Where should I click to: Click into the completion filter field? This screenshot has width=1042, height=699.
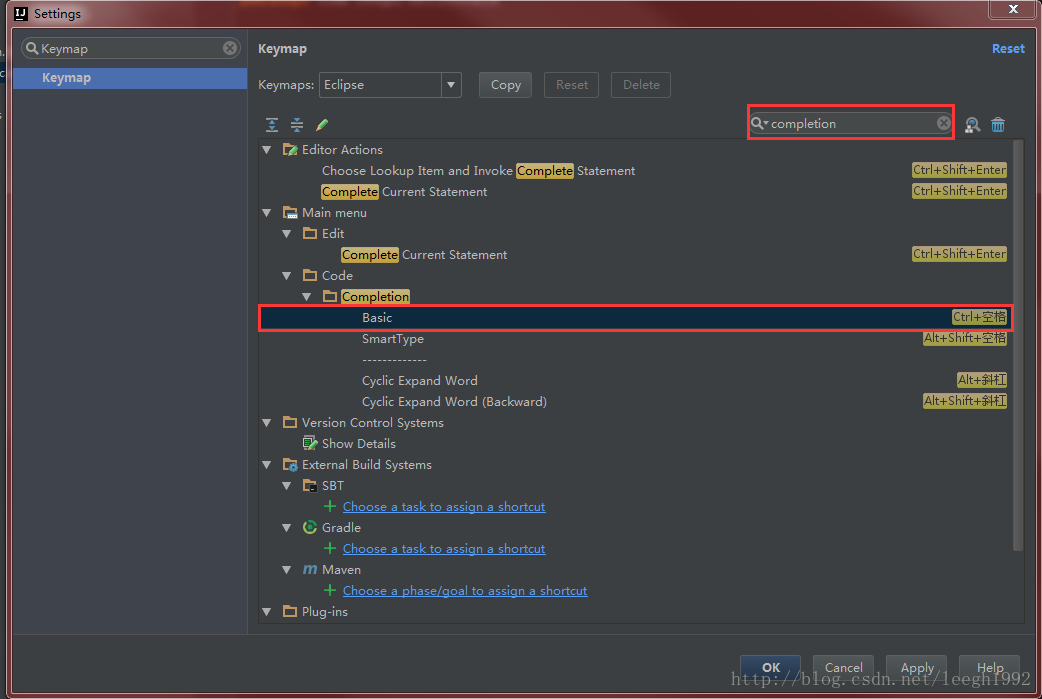(851, 123)
